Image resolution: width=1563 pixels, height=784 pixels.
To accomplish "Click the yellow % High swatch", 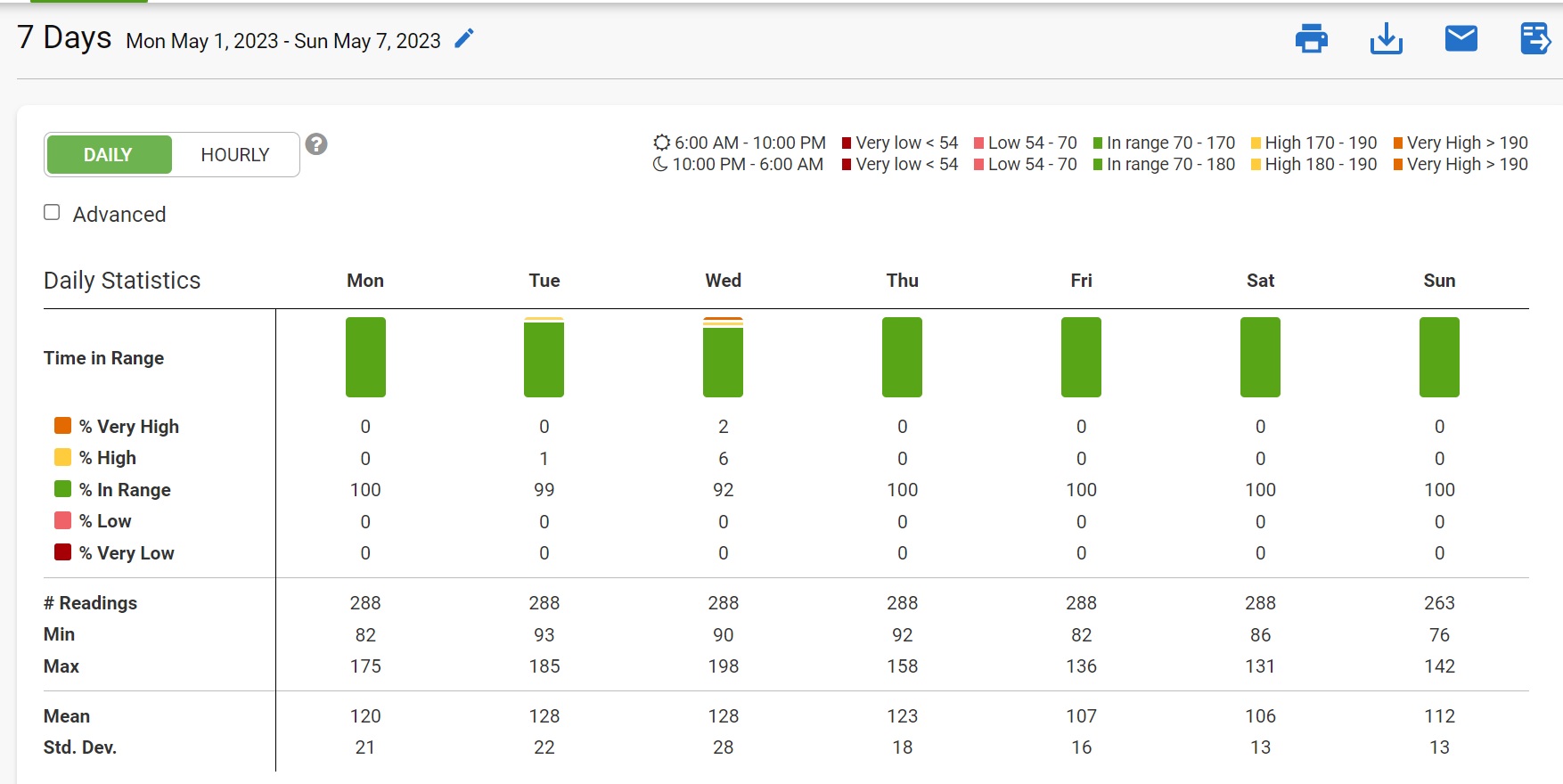I will pyautogui.click(x=62, y=457).
